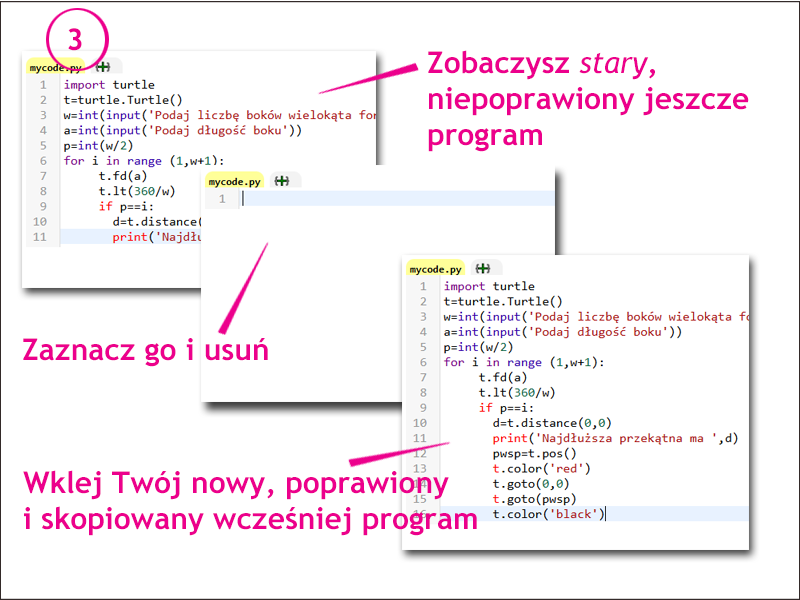Click line number 1 in the empty editor
The image size is (800, 600).
pyautogui.click(x=221, y=199)
